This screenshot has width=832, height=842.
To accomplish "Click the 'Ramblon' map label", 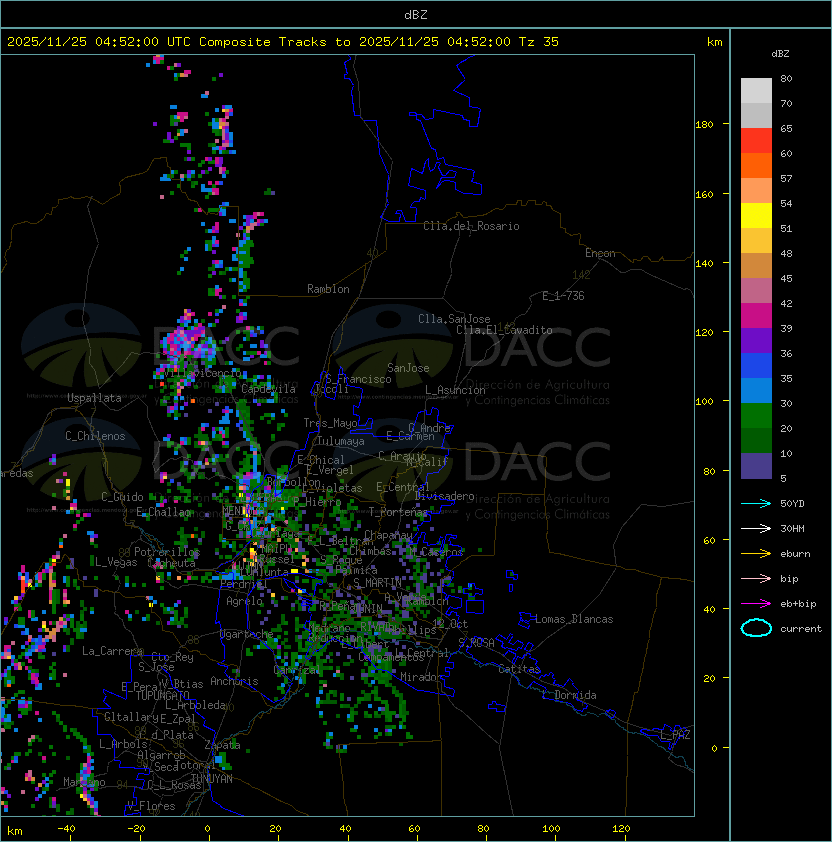I will click(328, 289).
